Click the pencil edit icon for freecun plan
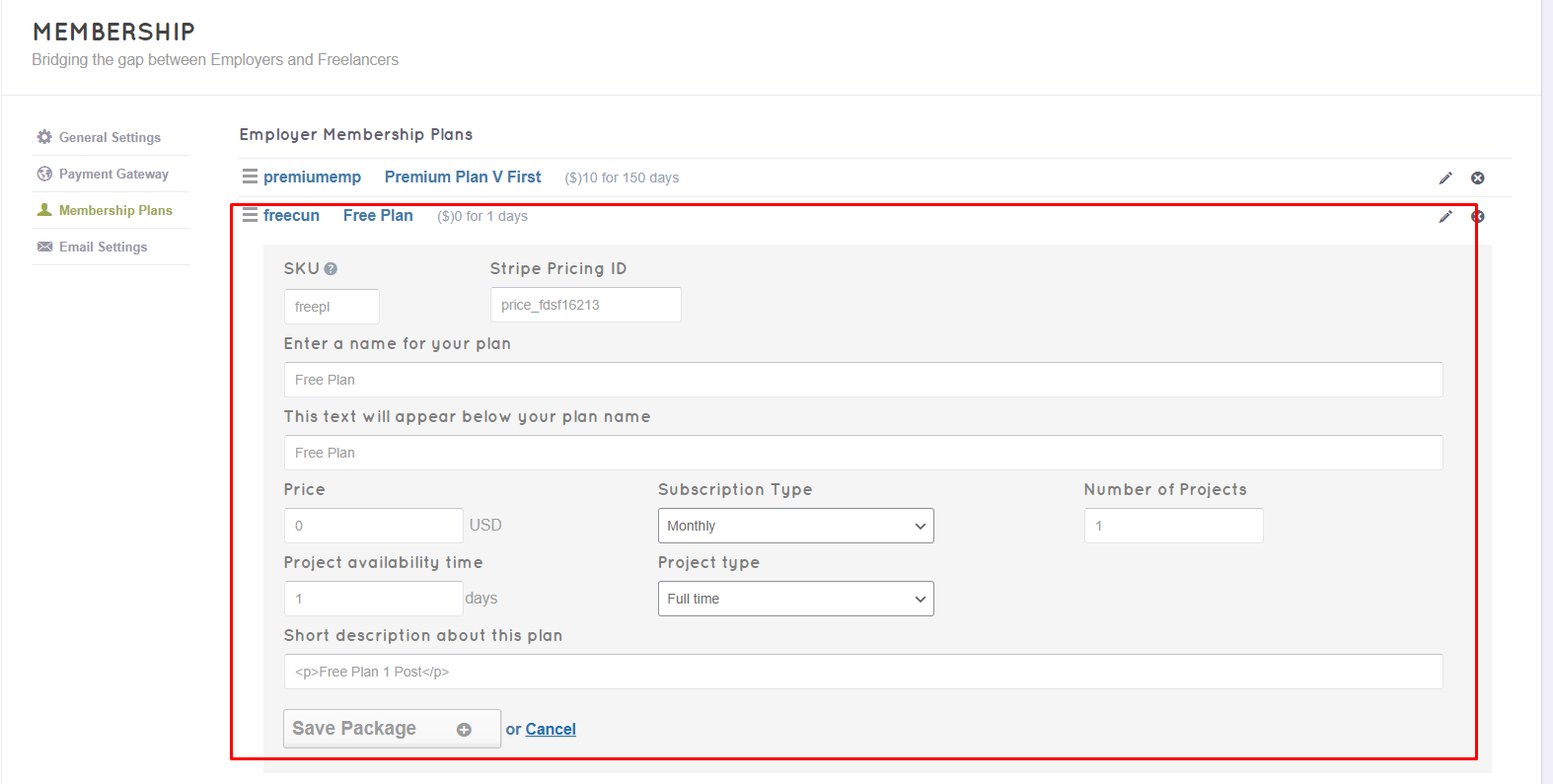 tap(1445, 217)
